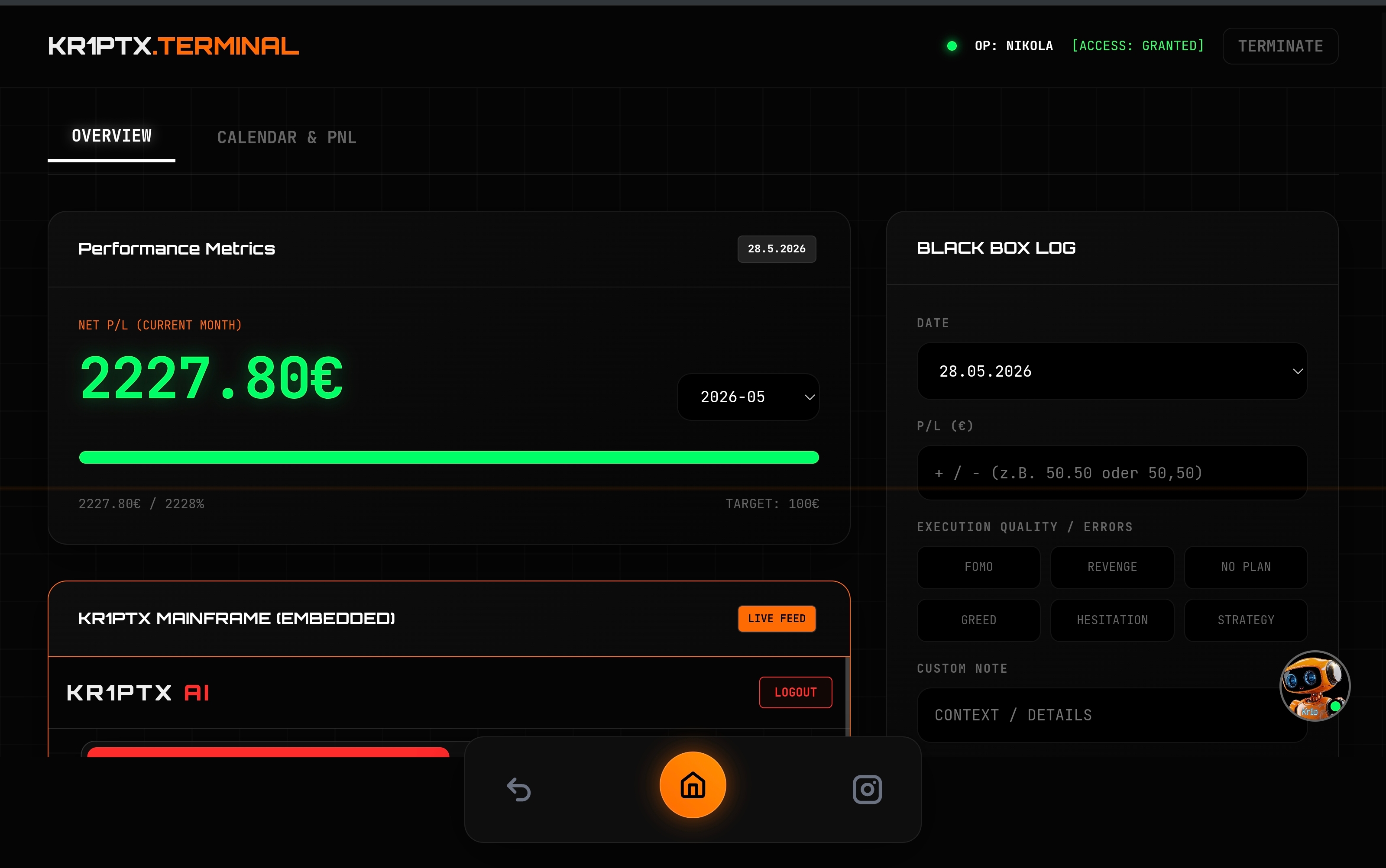1386x868 pixels.
Task: Toggle the FOMO error tag
Action: (978, 567)
